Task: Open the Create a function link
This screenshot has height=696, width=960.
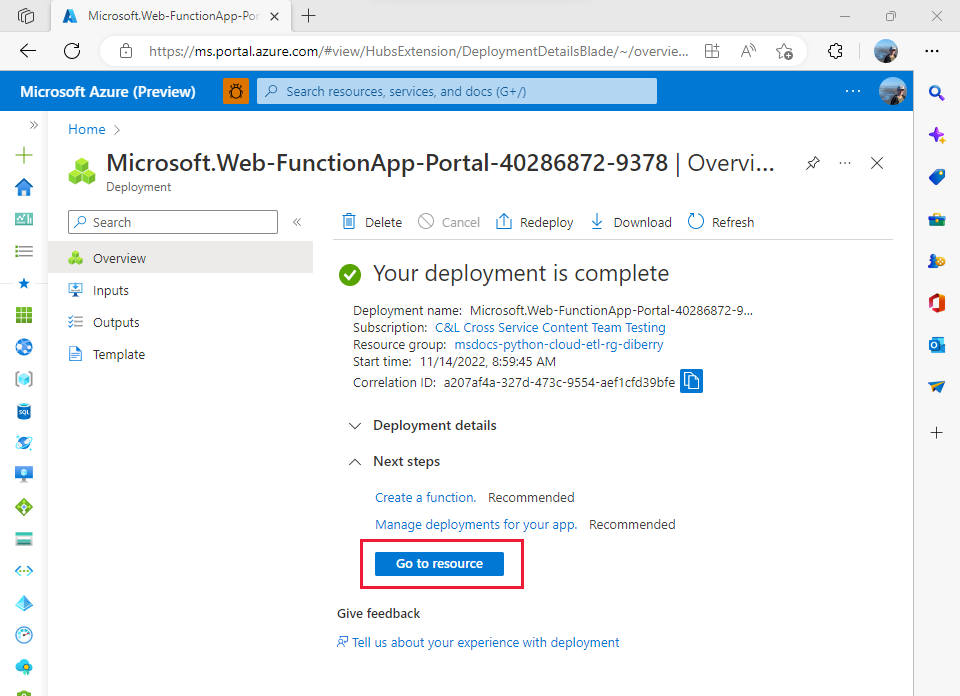Action: [426, 498]
